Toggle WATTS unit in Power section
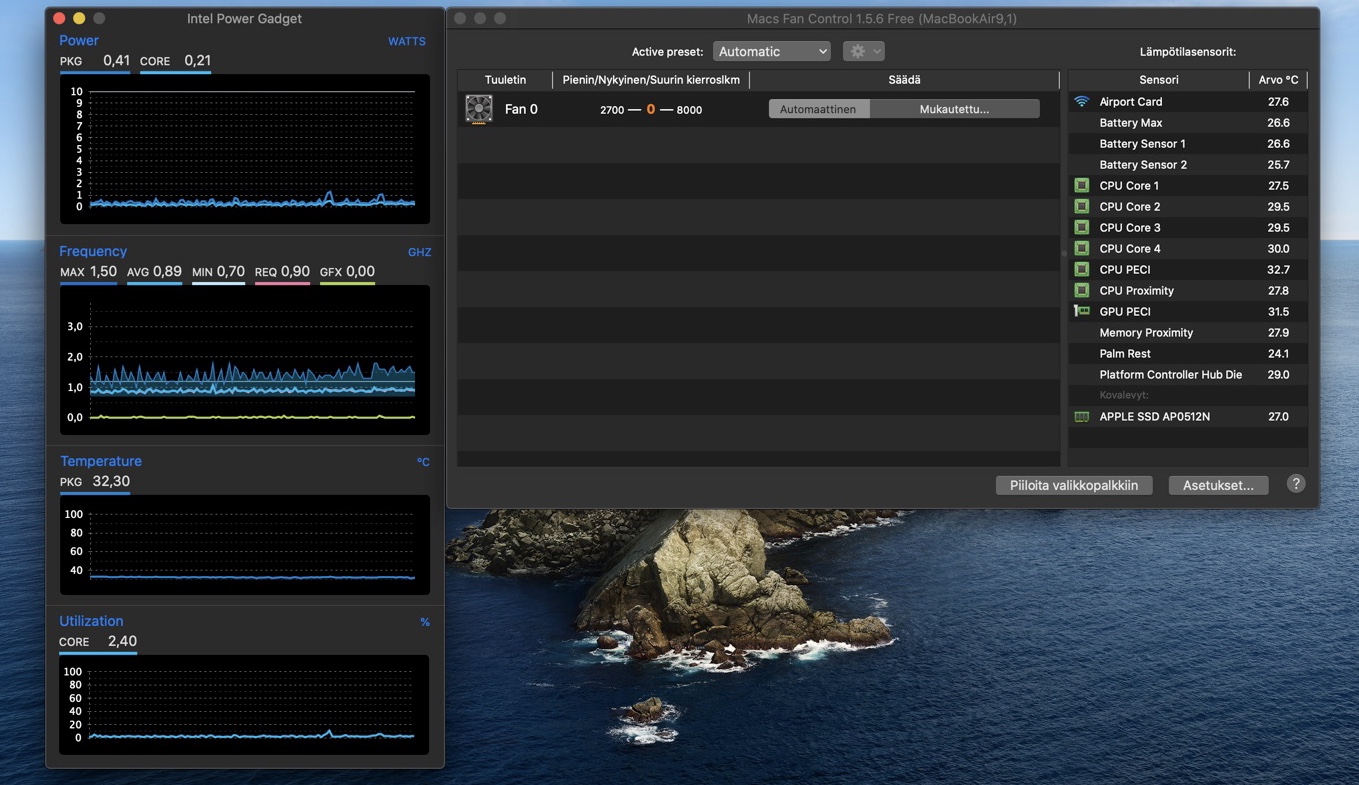1359x785 pixels. coord(406,42)
